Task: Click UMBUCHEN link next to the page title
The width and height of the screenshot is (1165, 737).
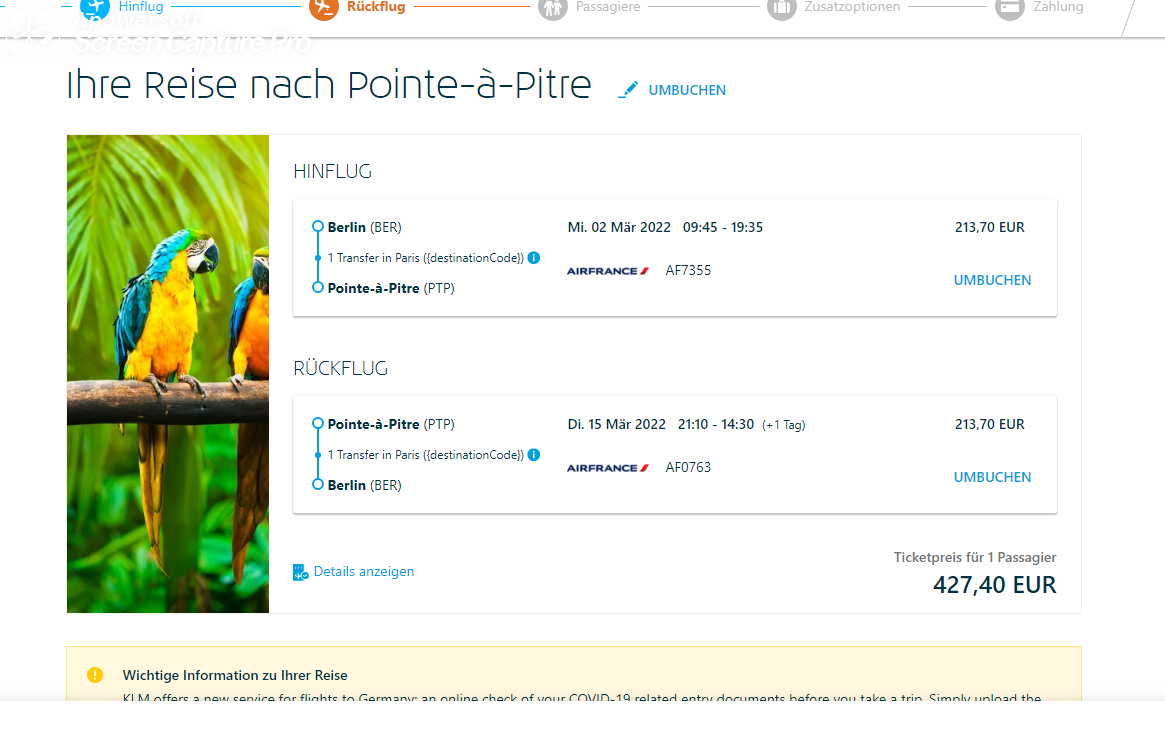Action: 687,90
